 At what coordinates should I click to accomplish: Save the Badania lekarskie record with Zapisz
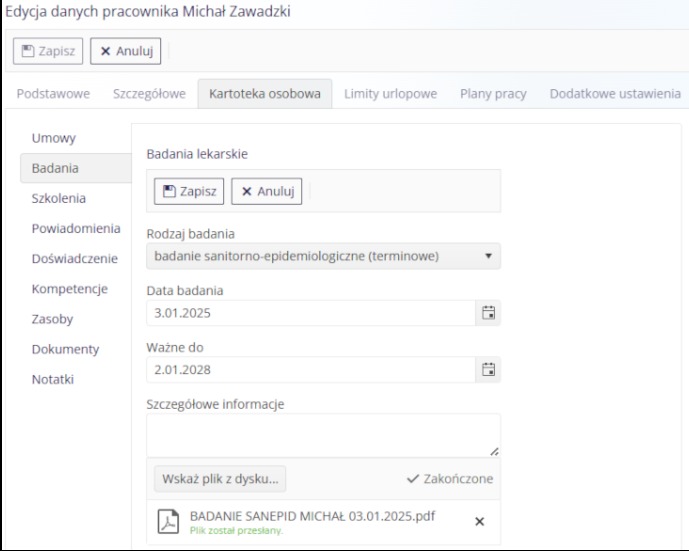pyautogui.click(x=189, y=191)
